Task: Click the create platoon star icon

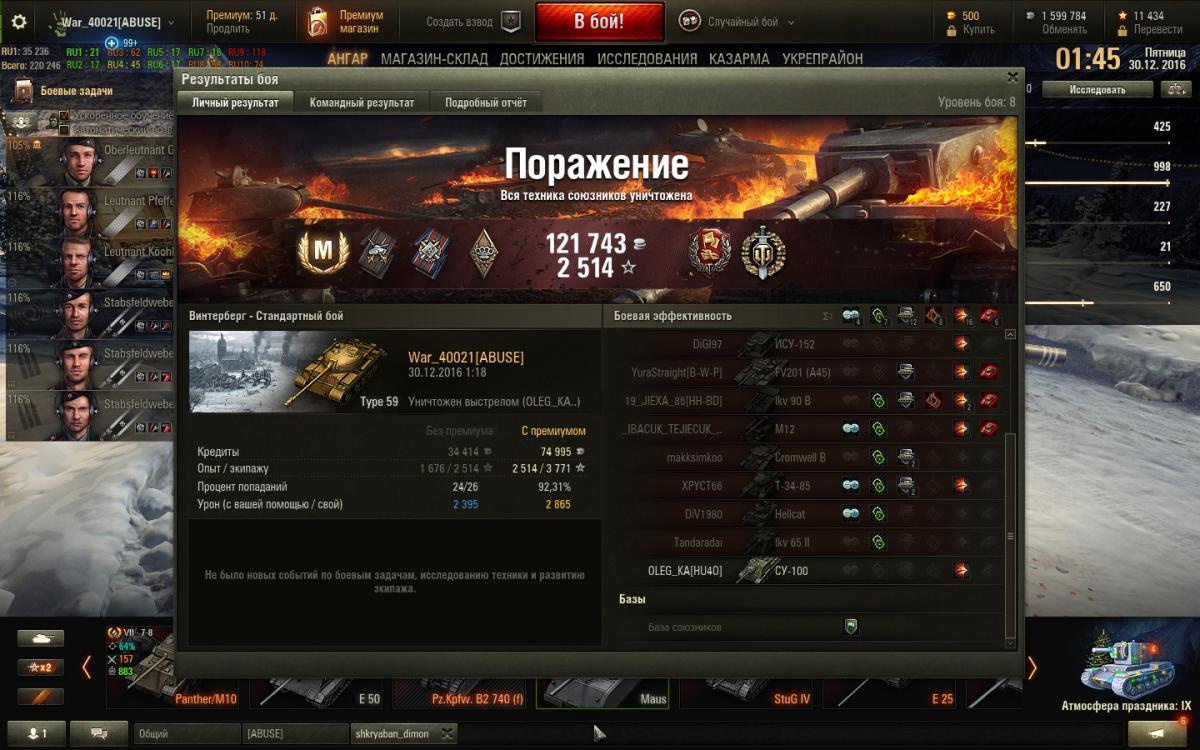Action: pos(511,22)
